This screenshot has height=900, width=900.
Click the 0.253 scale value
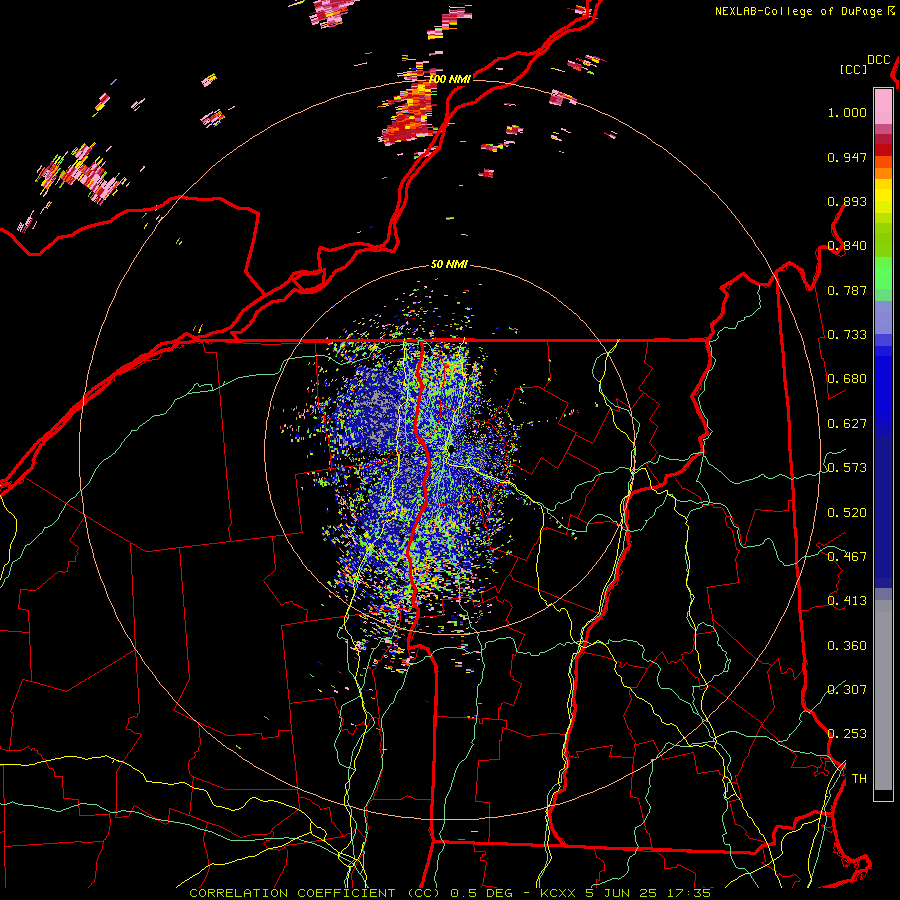tap(847, 734)
